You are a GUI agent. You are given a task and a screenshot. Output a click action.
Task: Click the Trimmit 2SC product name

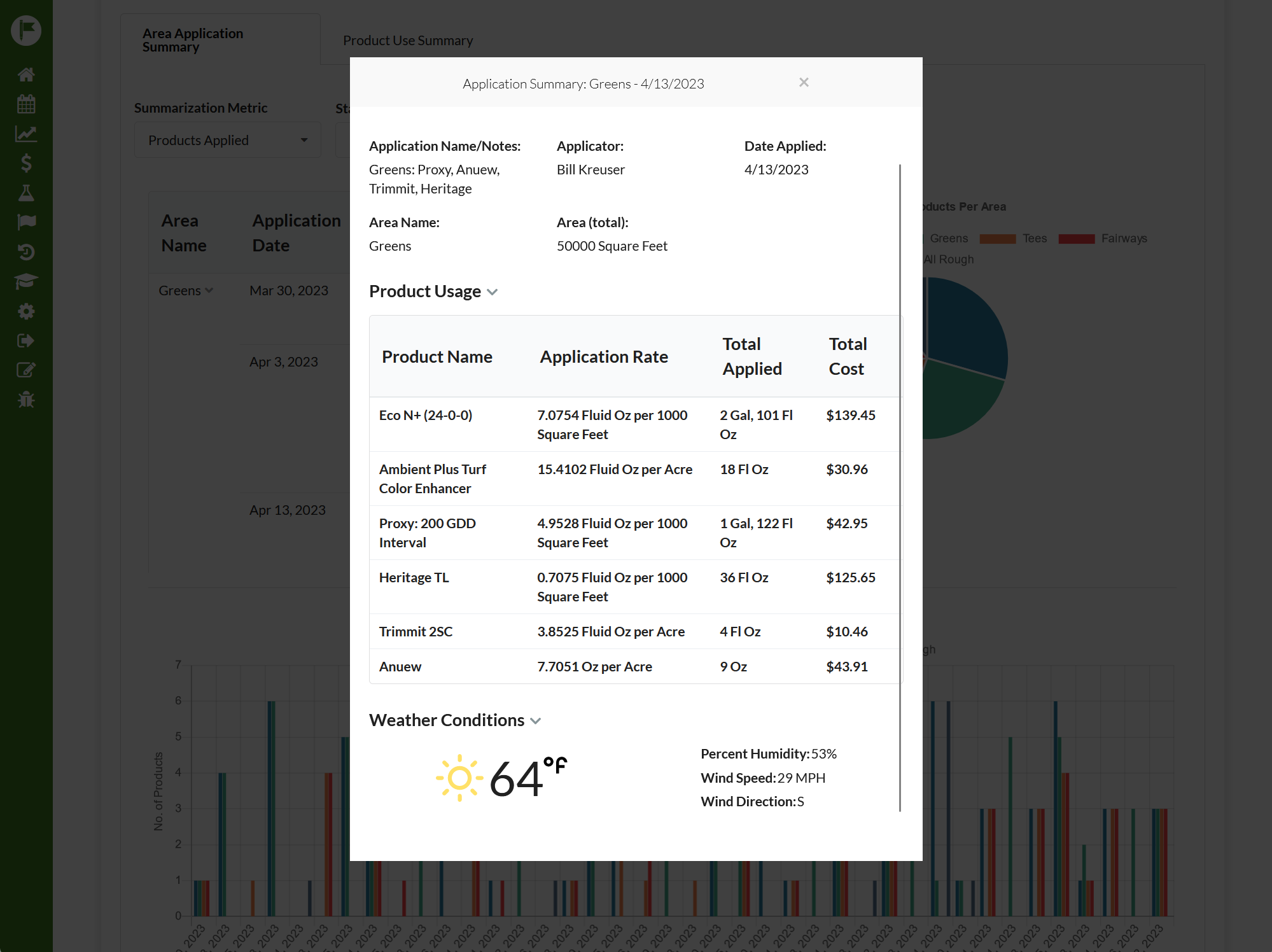(x=416, y=631)
